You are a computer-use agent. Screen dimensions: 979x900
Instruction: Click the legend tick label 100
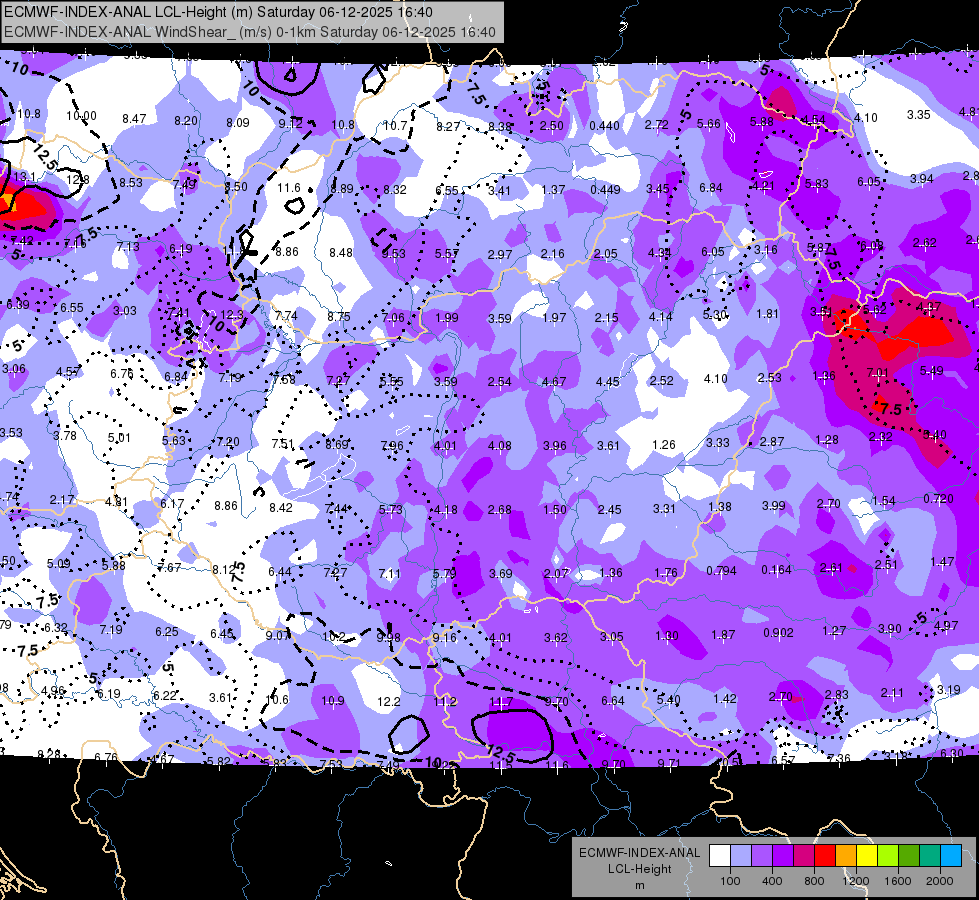(x=730, y=881)
